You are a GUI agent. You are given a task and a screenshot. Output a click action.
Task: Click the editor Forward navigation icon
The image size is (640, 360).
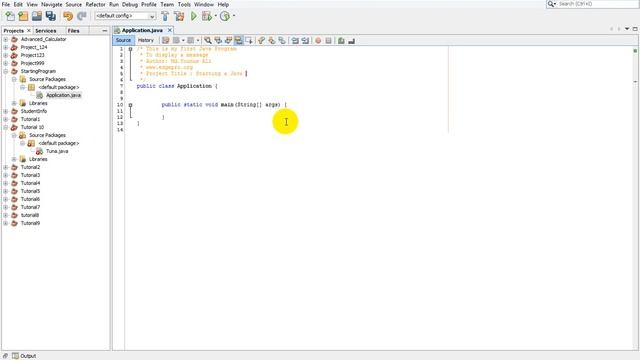coord(191,40)
